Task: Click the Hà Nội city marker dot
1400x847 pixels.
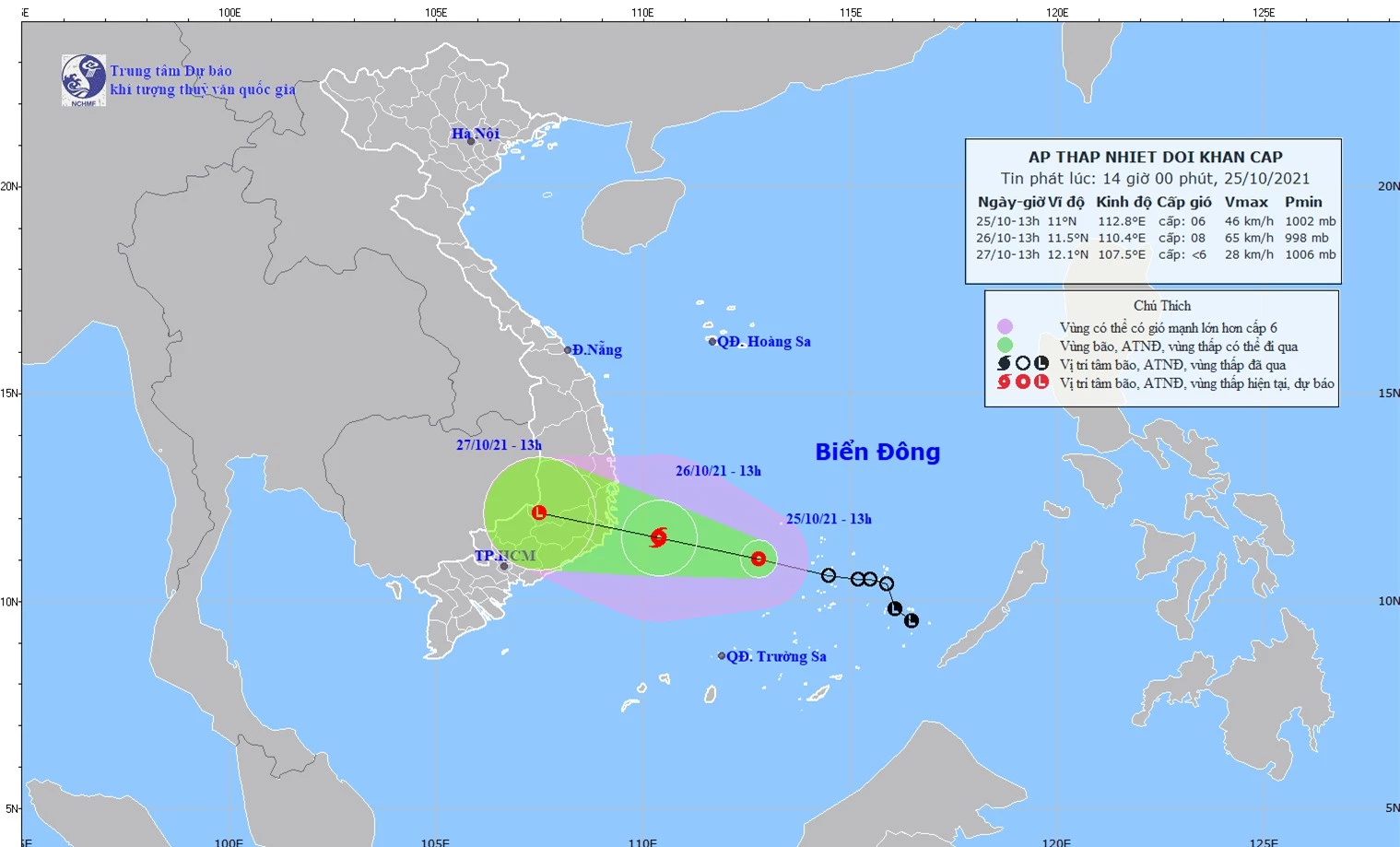Action: click(470, 141)
